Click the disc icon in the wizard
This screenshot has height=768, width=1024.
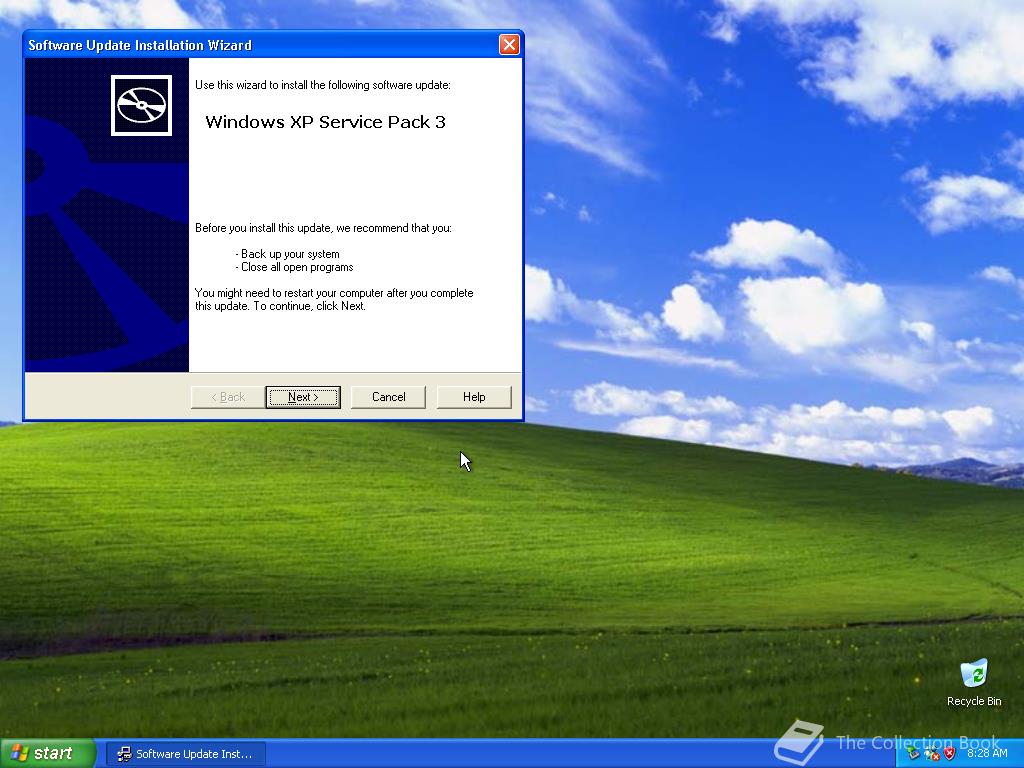[141, 105]
